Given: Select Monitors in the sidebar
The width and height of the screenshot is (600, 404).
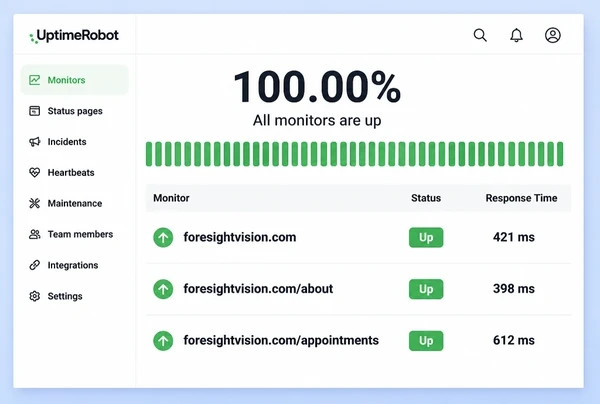Looking at the screenshot, I should 74,80.
